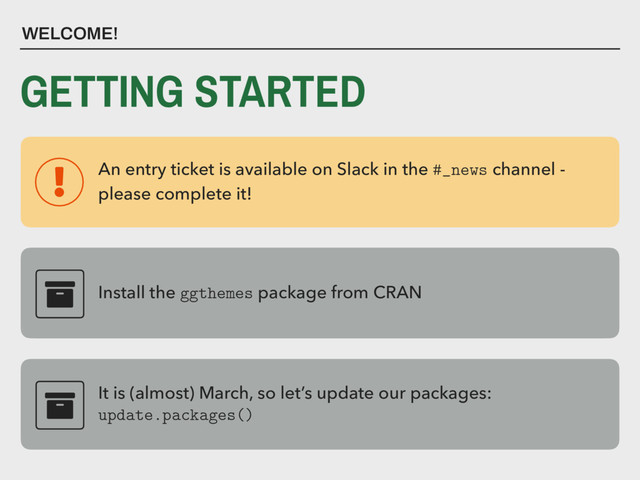The height and width of the screenshot is (480, 640).
Task: Click the ggthemes package name
Action: click(216, 293)
